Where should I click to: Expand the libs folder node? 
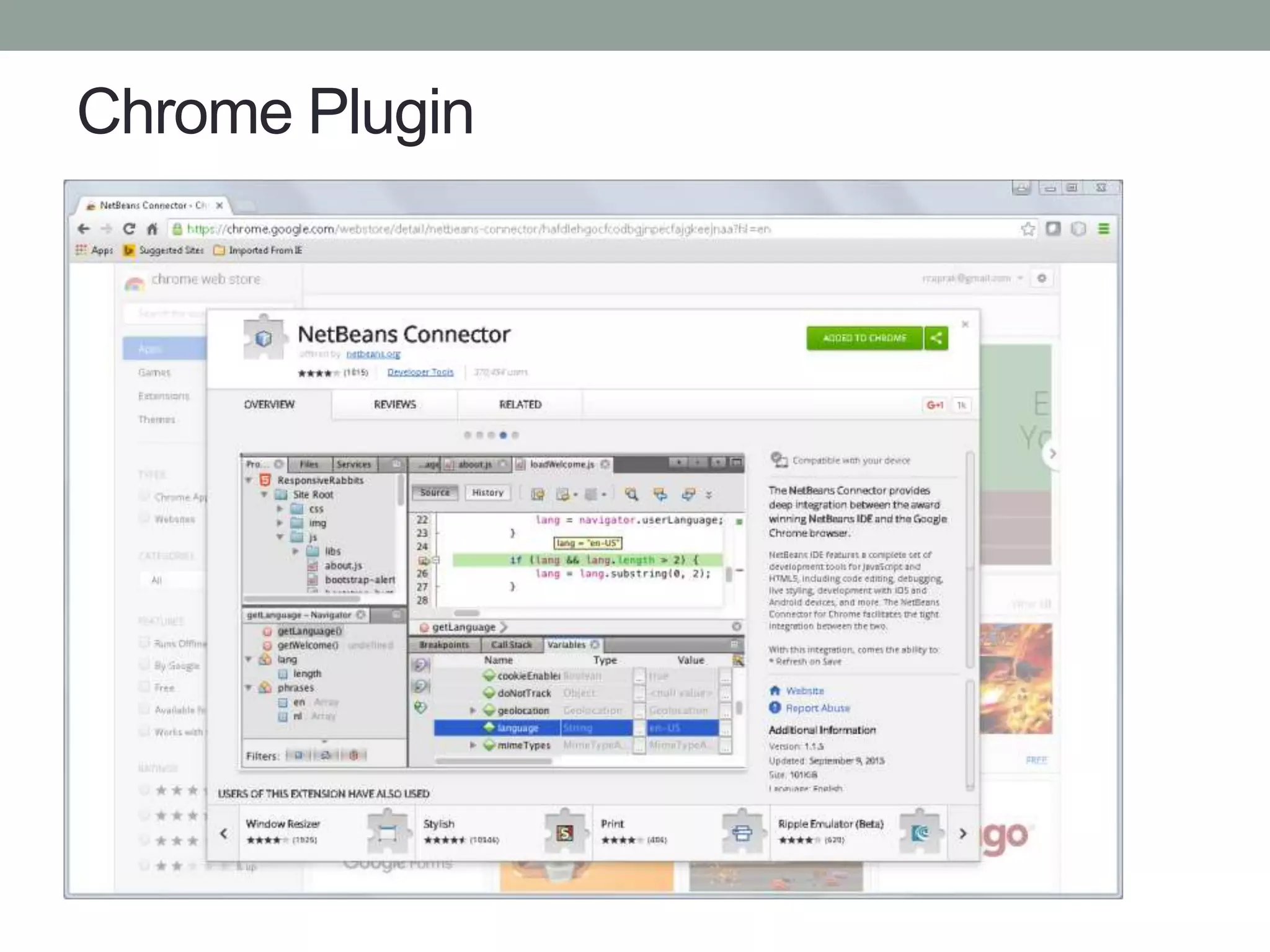pyautogui.click(x=296, y=551)
